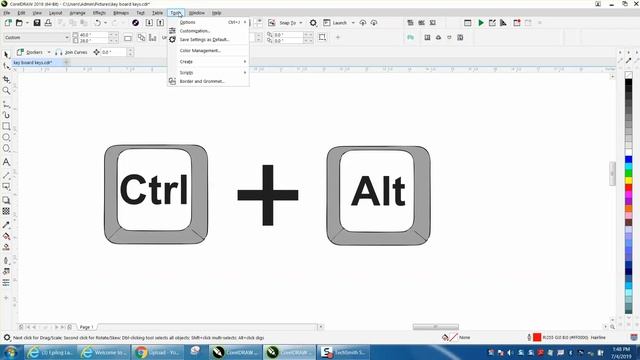Click the Print icon
Viewport: 640px width, 360px height.
tap(48, 23)
